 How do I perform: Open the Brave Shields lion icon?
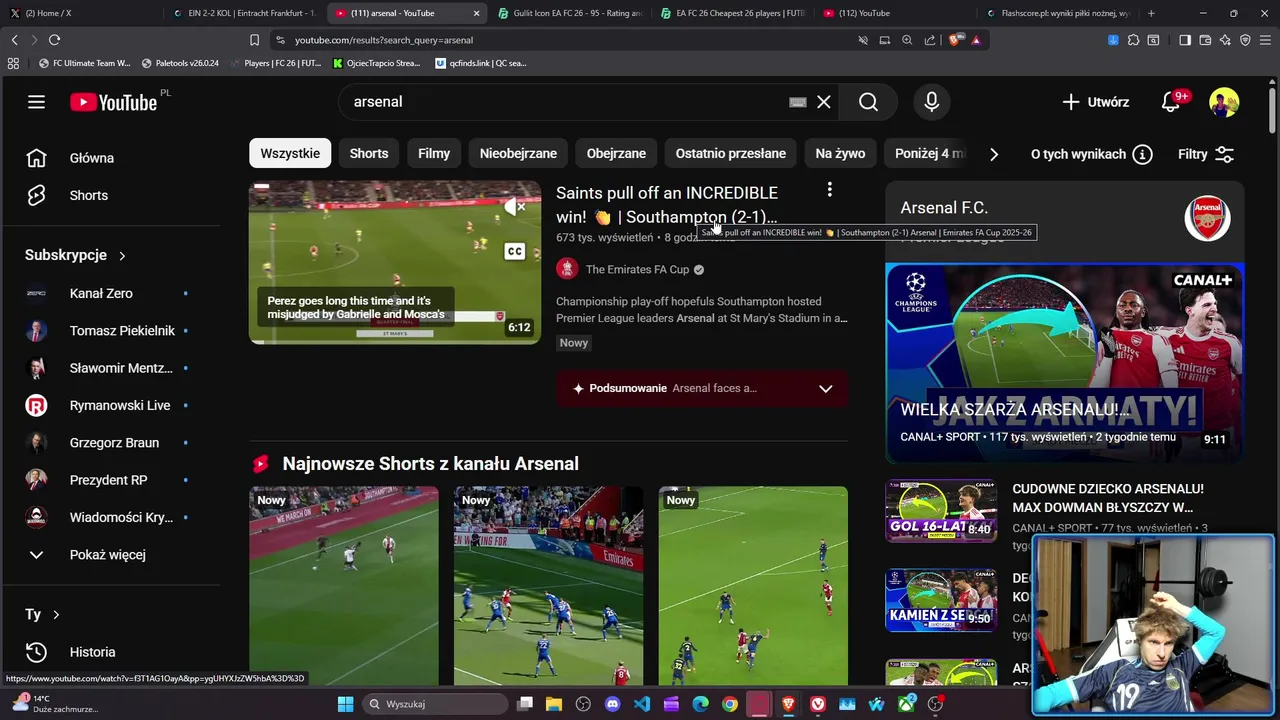[954, 40]
